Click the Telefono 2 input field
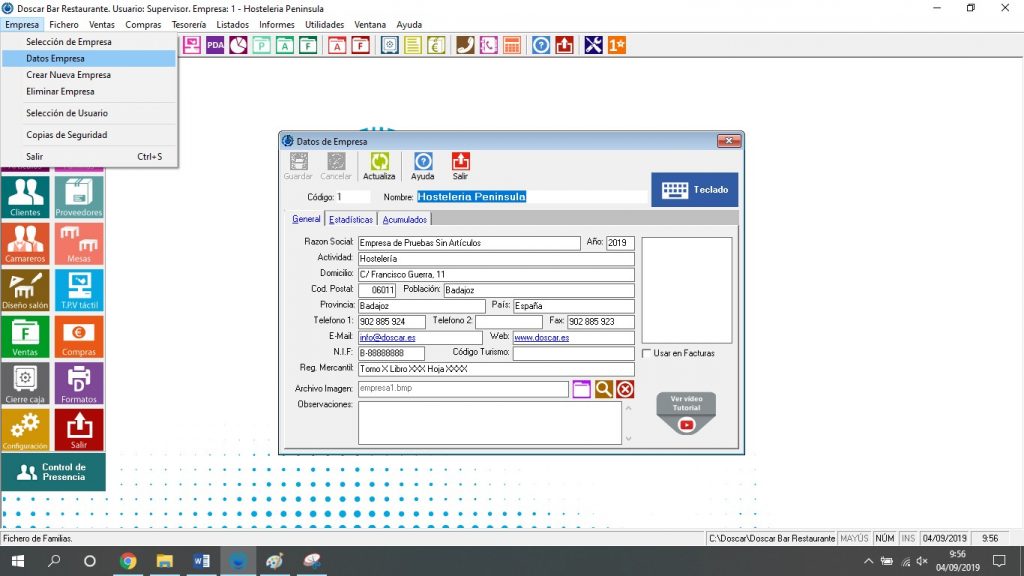The height and width of the screenshot is (576, 1024). [509, 322]
